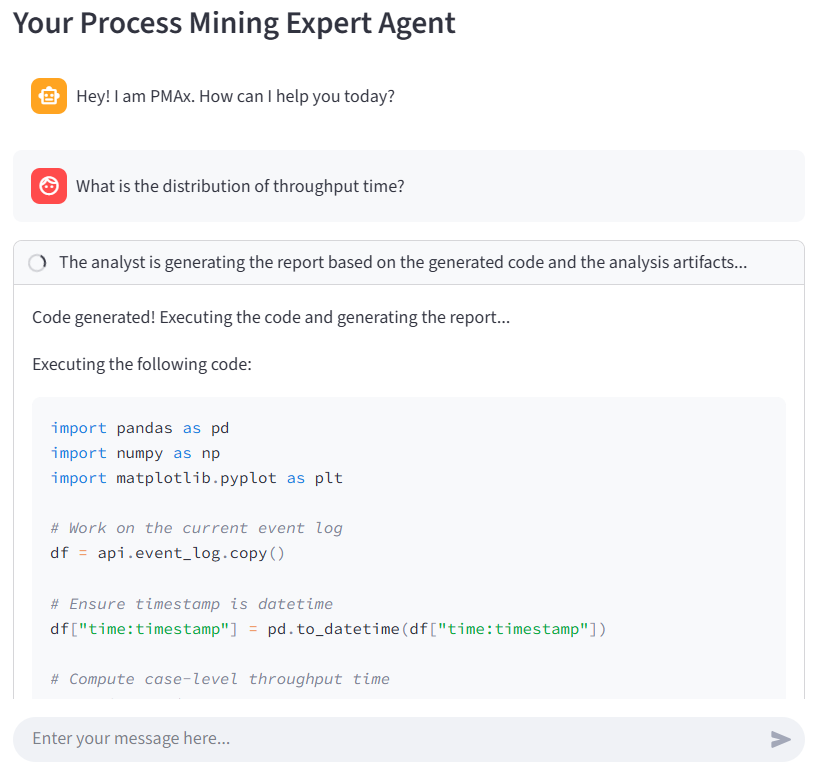Click the throughput time question message
The height and width of the screenshot is (771, 822).
click(240, 186)
